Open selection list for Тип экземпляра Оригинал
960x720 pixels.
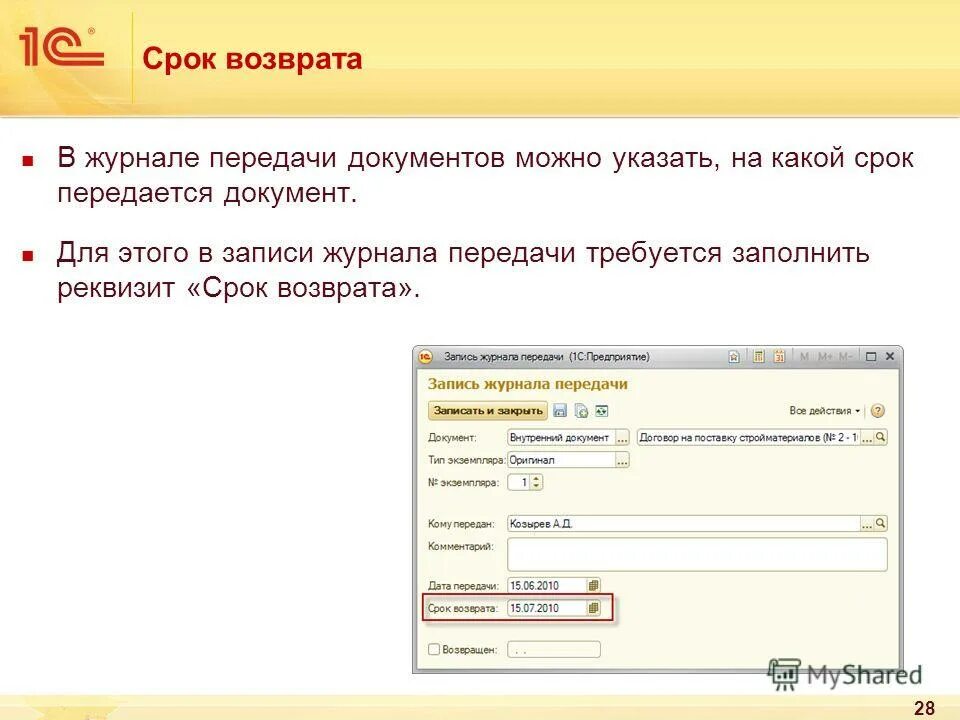pyautogui.click(x=621, y=463)
